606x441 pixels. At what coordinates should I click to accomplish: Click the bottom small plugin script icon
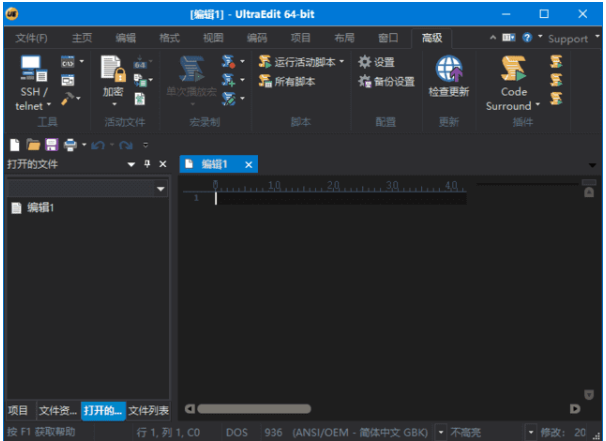click(x=556, y=99)
